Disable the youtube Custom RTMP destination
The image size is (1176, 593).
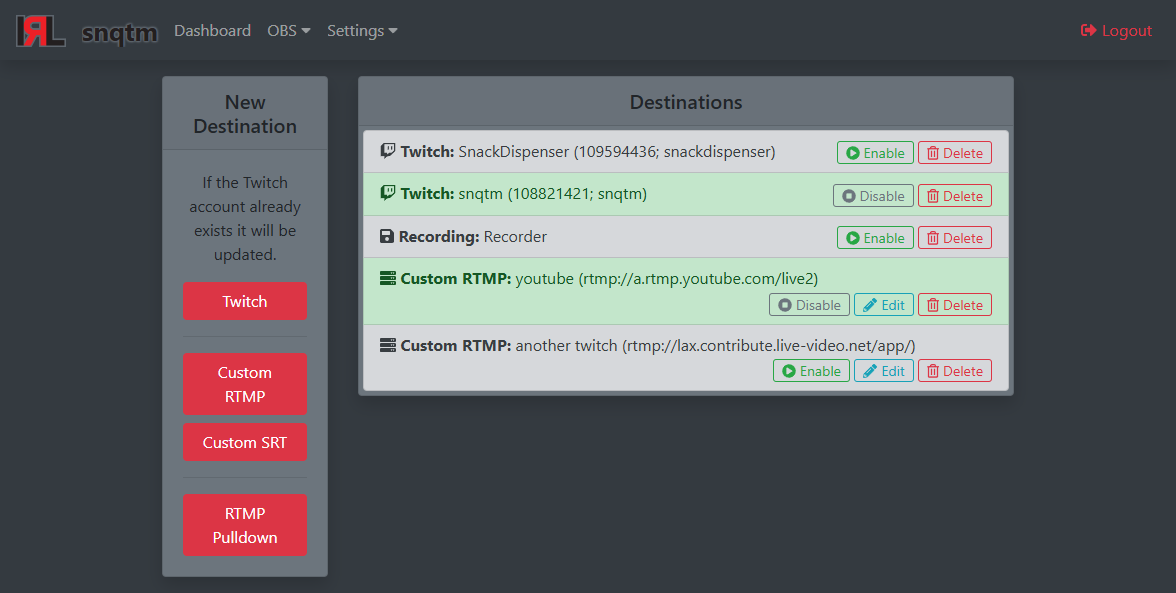pyautogui.click(x=809, y=305)
